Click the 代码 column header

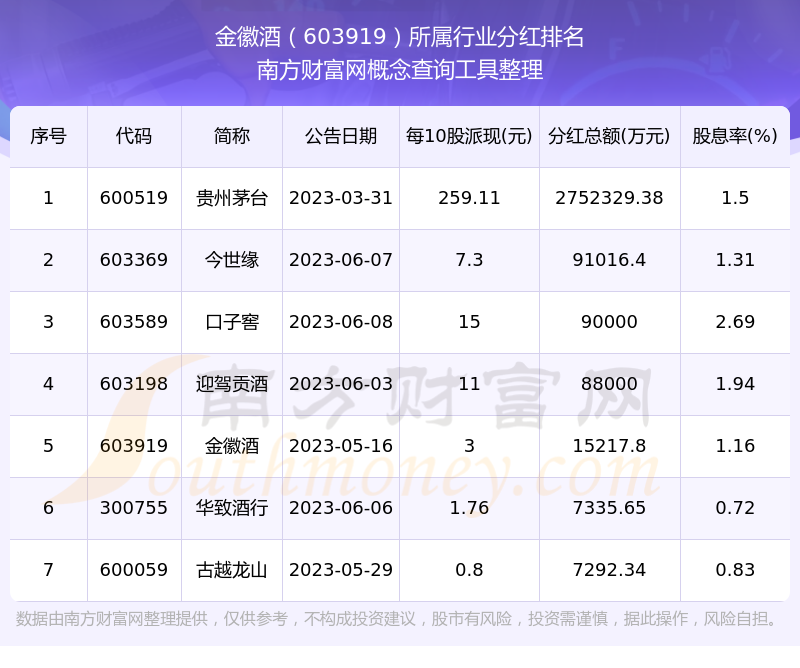134,136
